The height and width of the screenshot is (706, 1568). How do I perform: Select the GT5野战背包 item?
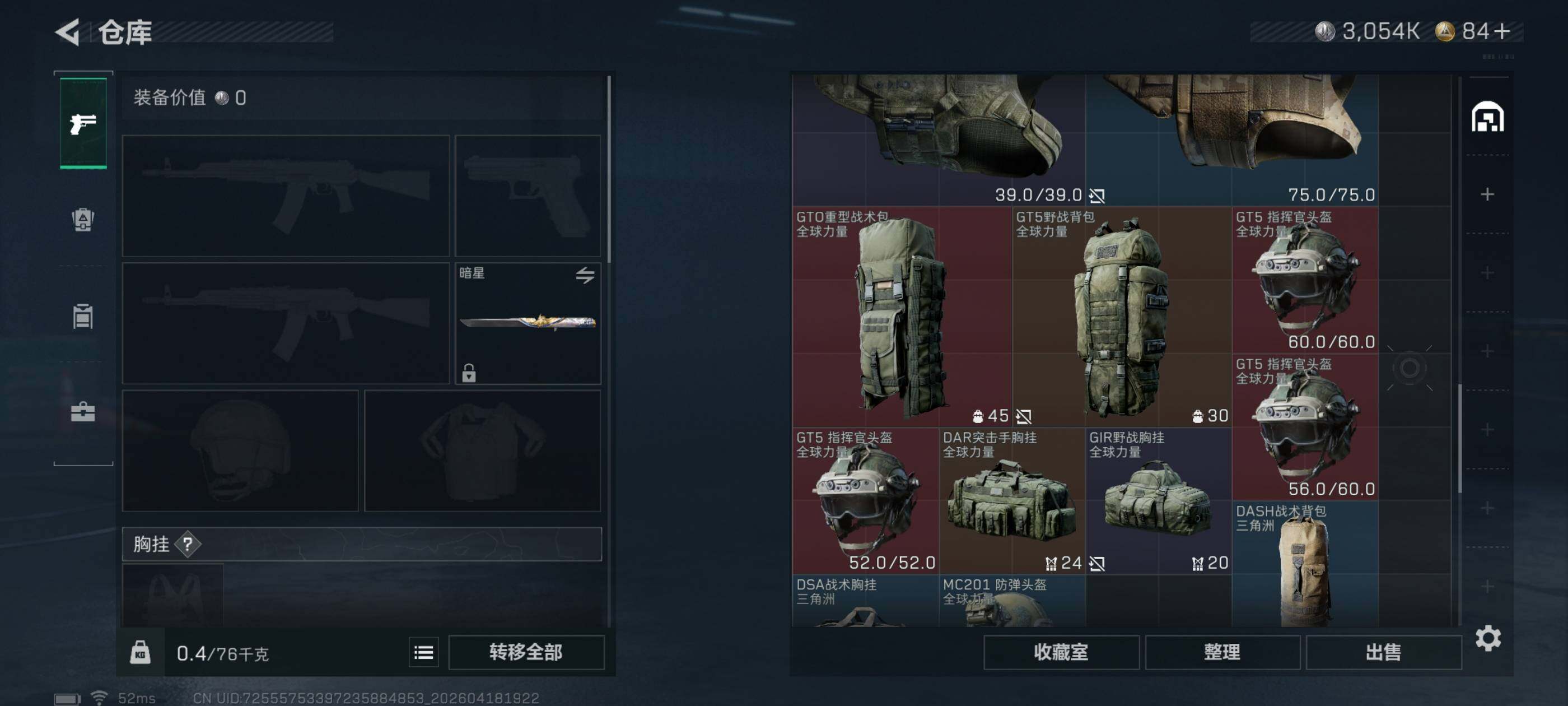1122,317
